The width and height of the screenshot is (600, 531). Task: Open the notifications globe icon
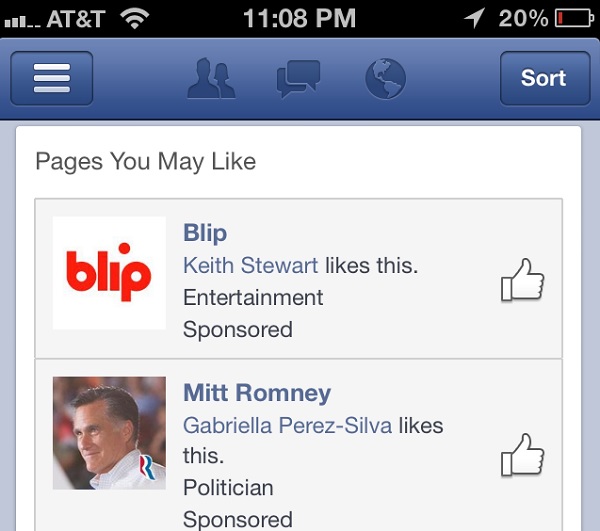click(385, 79)
